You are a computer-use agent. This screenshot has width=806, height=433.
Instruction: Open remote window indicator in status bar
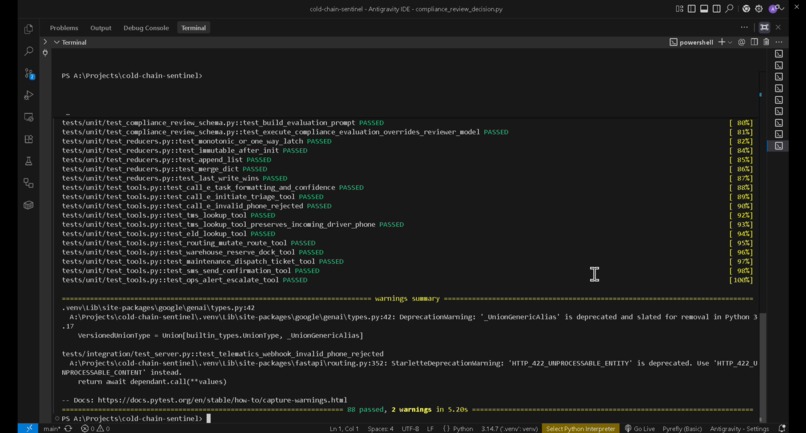(x=28, y=428)
